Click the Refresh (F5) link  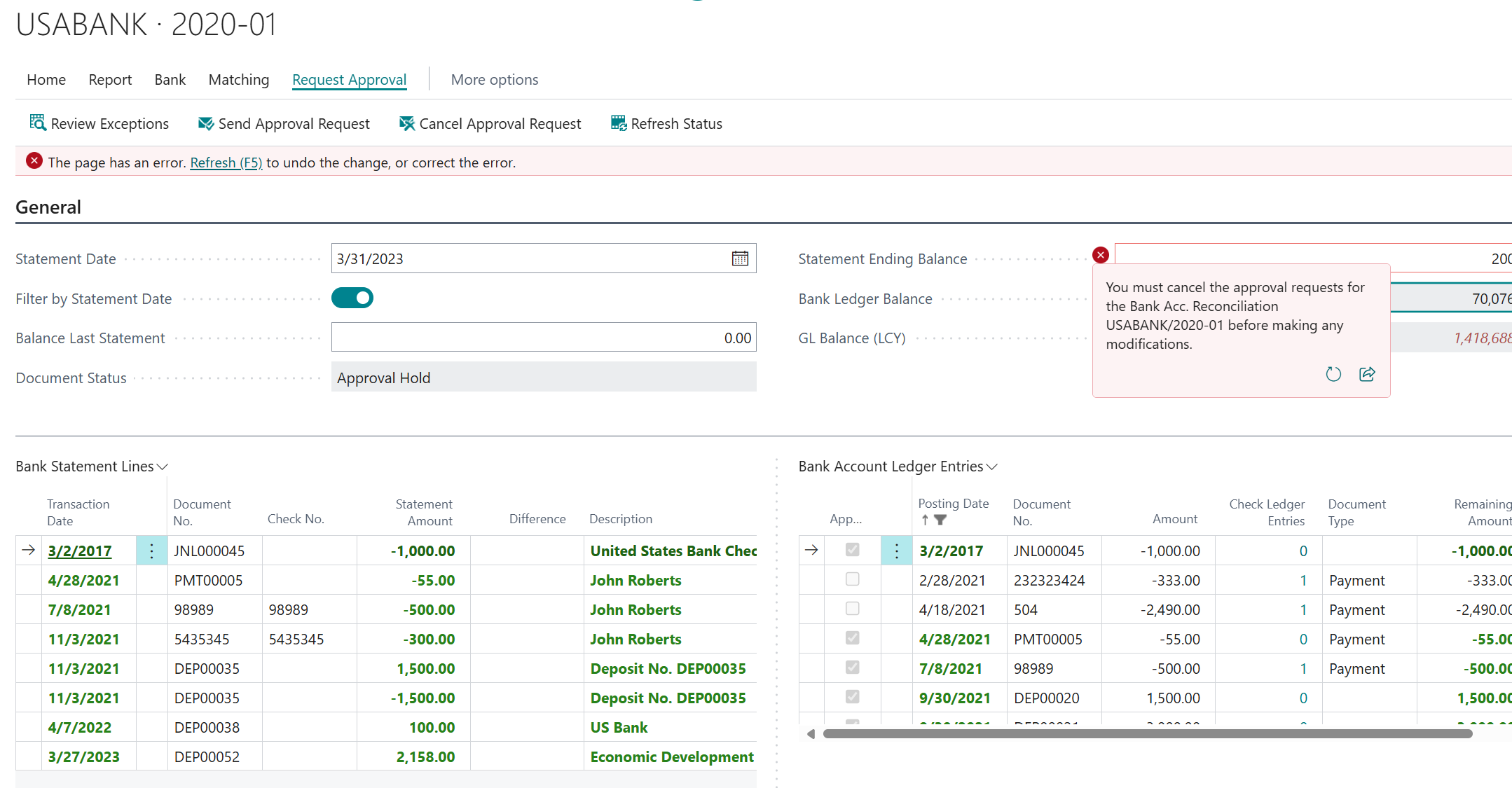(x=226, y=163)
